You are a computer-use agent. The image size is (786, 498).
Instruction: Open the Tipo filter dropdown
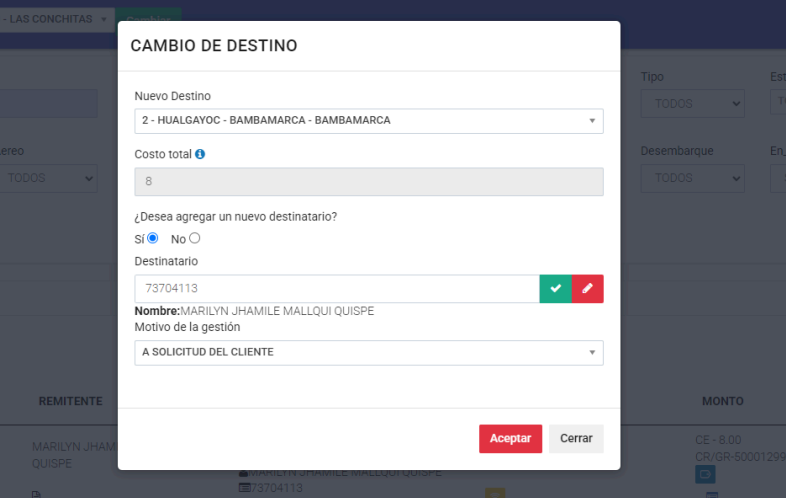692,104
